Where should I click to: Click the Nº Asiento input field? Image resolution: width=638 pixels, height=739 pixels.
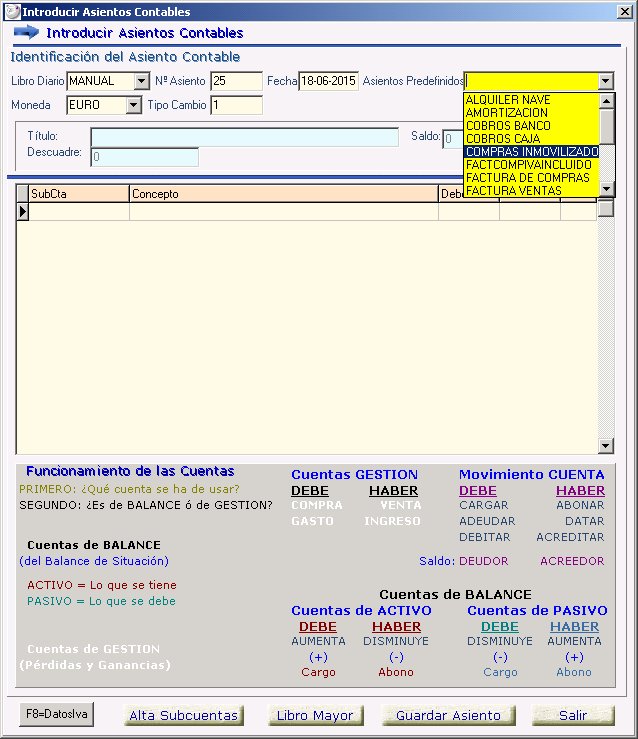click(236, 81)
